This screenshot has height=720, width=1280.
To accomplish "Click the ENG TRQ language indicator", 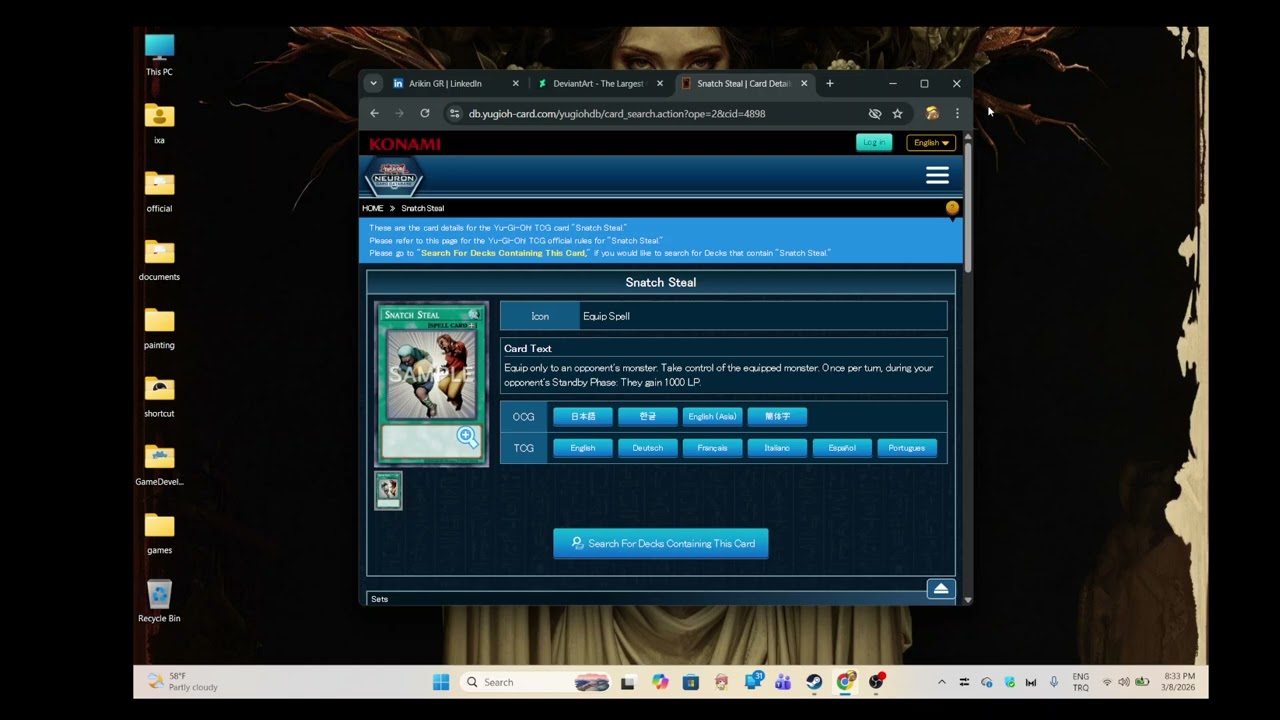I will click(x=1081, y=682).
